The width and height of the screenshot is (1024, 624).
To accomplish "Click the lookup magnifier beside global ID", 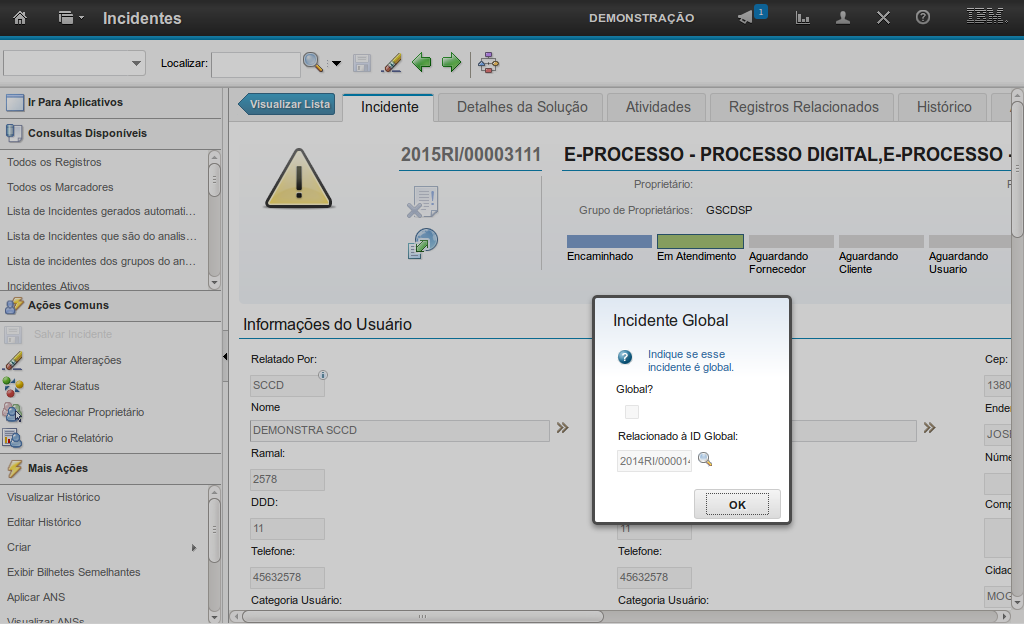I will pyautogui.click(x=705, y=460).
